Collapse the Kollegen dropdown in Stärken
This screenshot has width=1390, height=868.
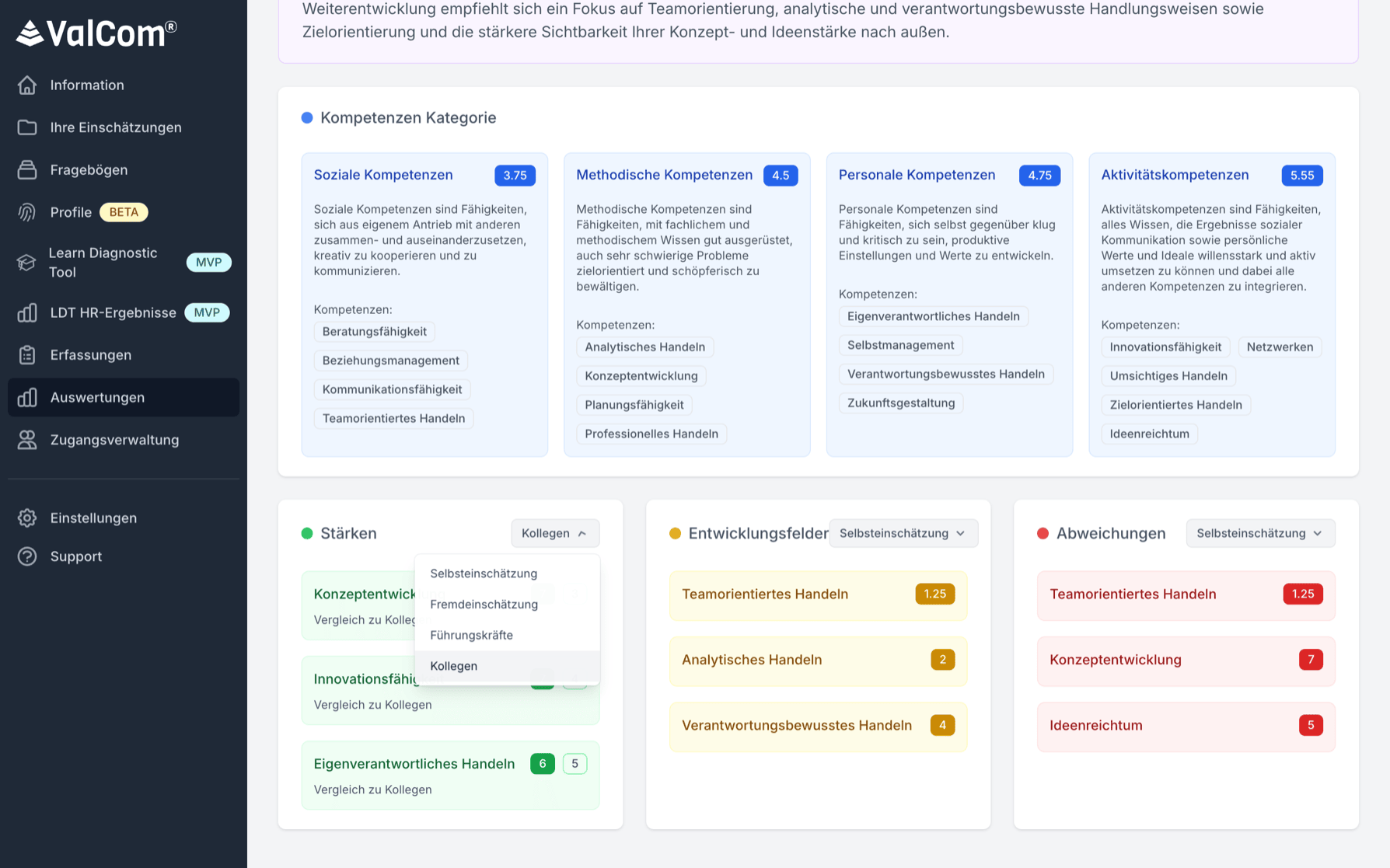(554, 533)
